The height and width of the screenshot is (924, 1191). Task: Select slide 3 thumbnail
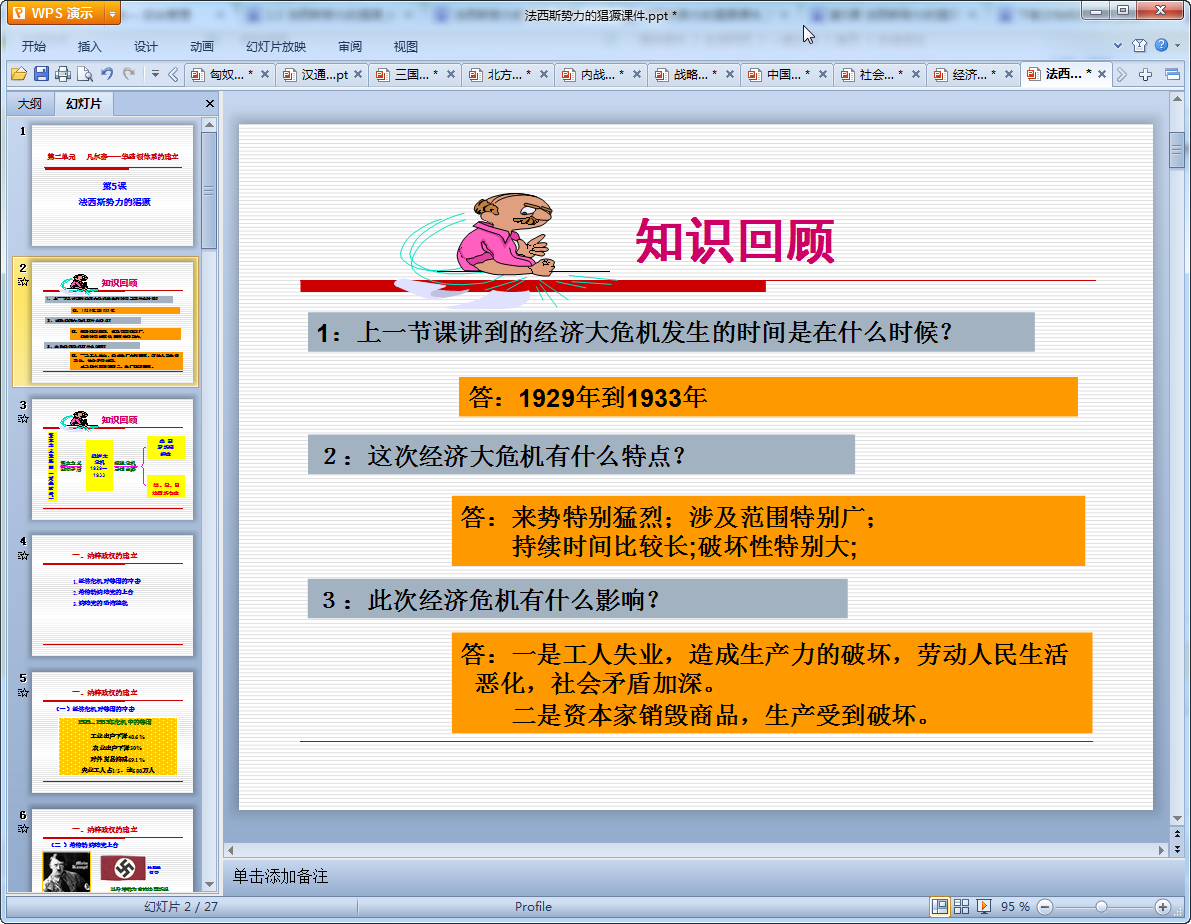point(112,459)
